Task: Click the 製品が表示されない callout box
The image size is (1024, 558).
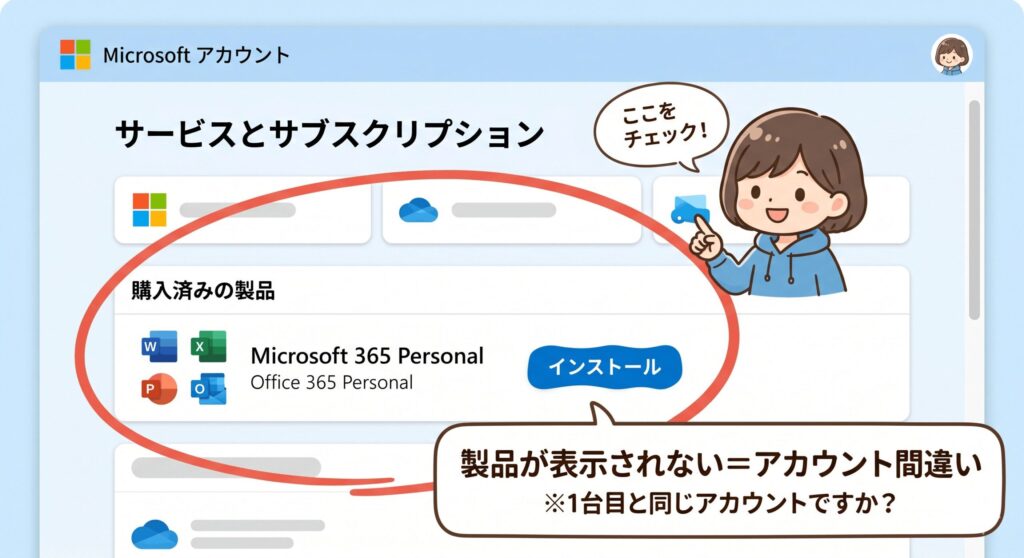Action: 718,480
